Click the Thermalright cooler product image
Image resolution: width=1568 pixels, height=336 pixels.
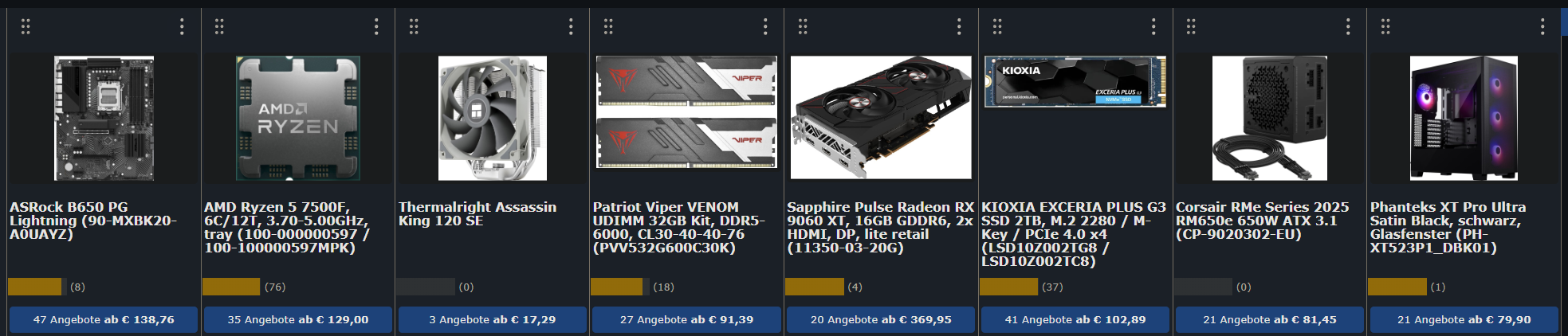493,118
